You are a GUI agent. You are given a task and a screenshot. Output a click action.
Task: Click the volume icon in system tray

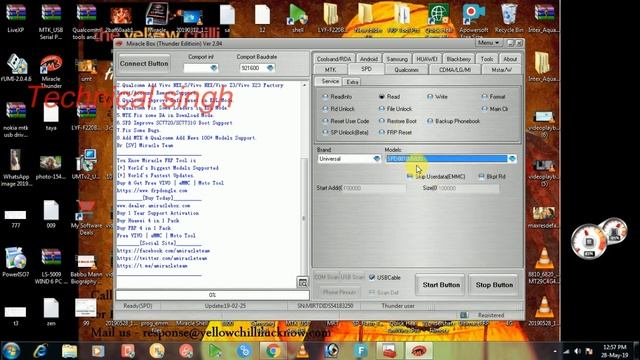577,351
